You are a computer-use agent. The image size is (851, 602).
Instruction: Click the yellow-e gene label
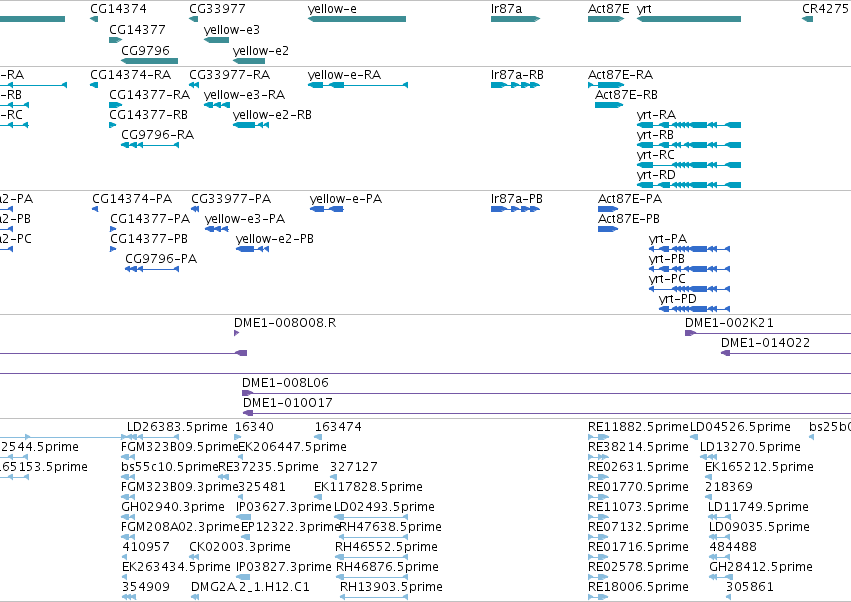(x=332, y=9)
